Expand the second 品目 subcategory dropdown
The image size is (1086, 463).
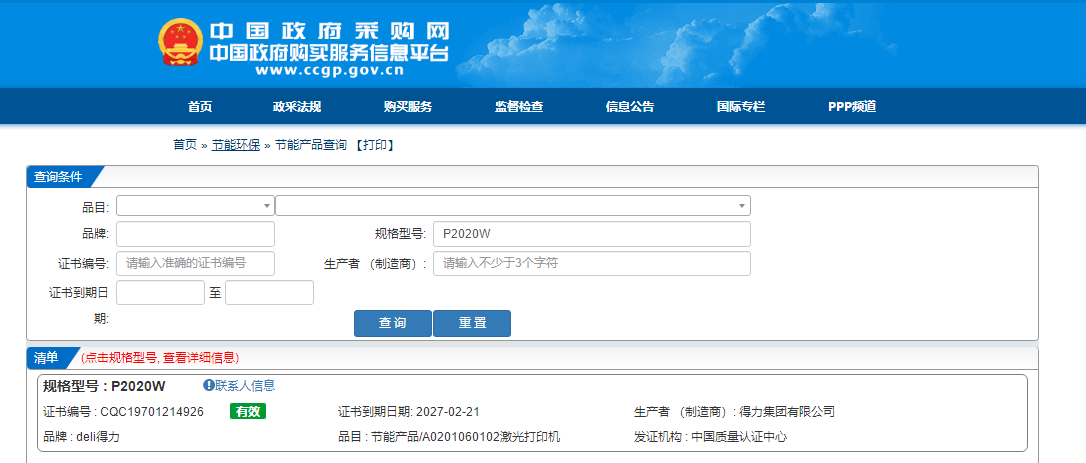pyautogui.click(x=512, y=205)
